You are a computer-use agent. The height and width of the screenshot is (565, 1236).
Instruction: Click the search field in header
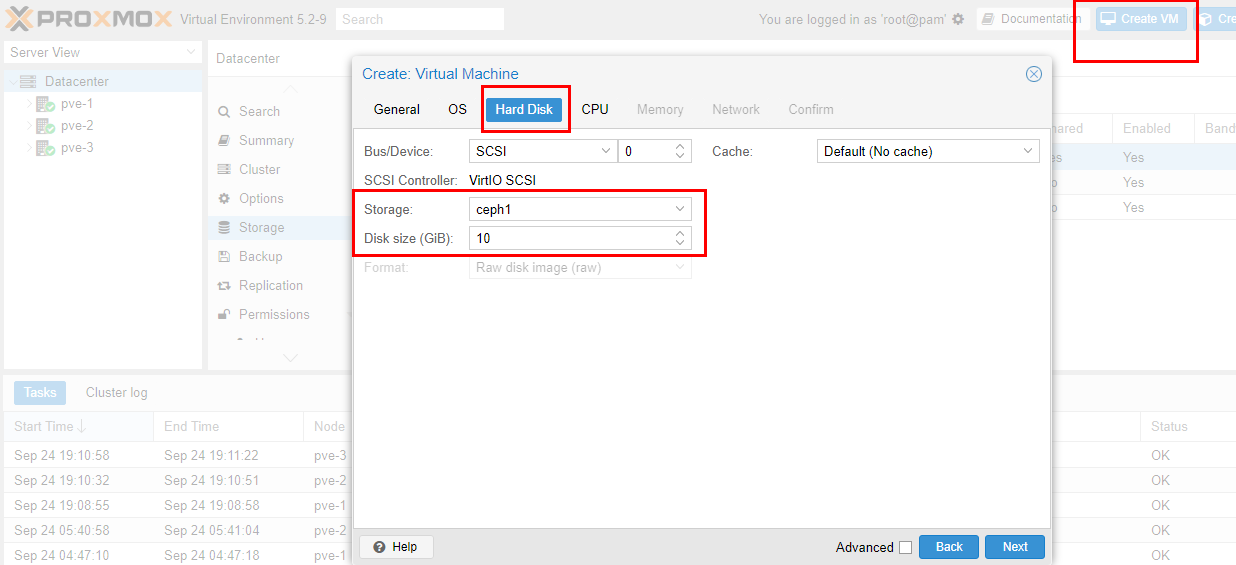click(x=420, y=19)
